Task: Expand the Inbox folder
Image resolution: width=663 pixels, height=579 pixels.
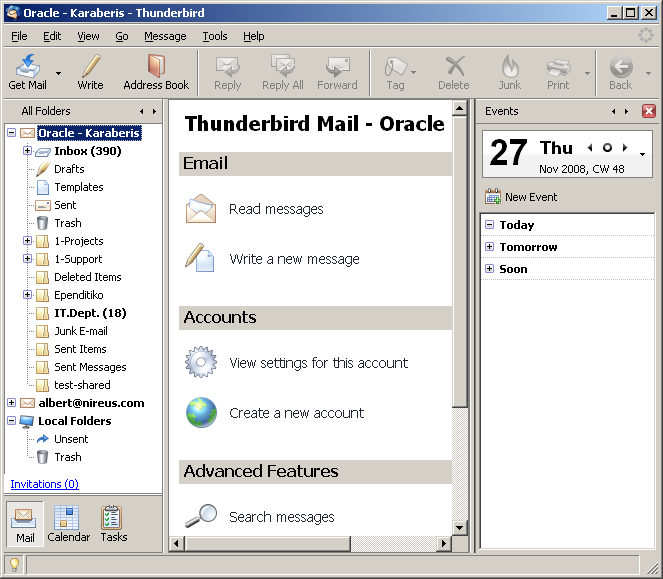Action: click(x=27, y=151)
